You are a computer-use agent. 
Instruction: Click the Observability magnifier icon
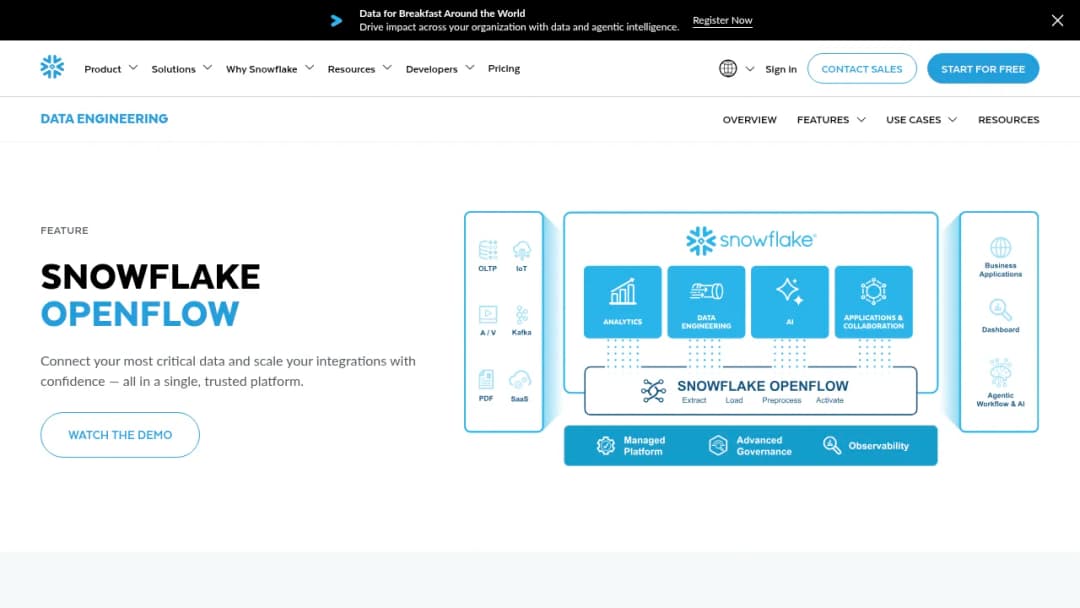click(x=831, y=445)
